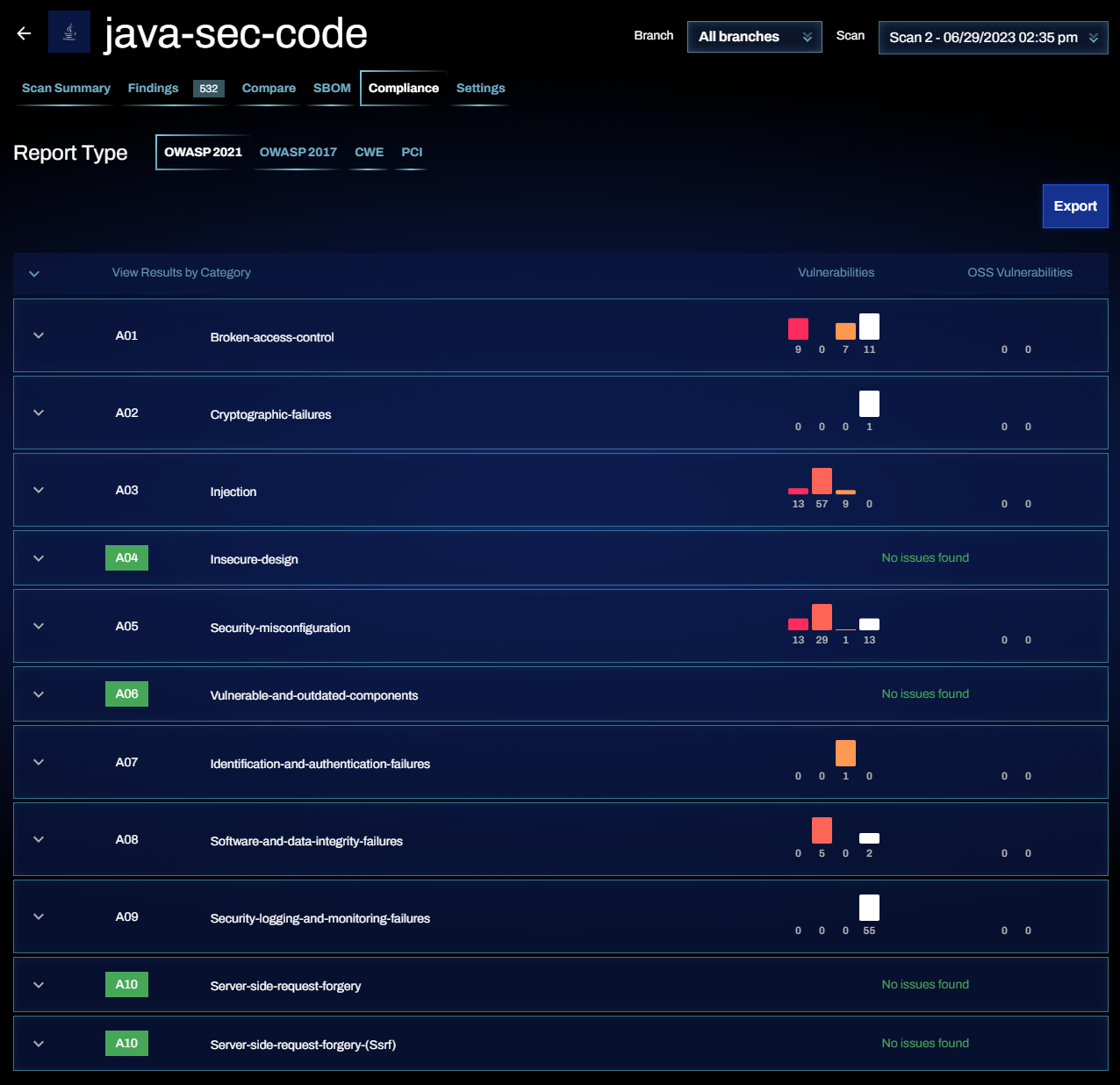The image size is (1120, 1085).
Task: Click the Security-logging-and-monitoring-failures category name
Action: pyautogui.click(x=320, y=918)
